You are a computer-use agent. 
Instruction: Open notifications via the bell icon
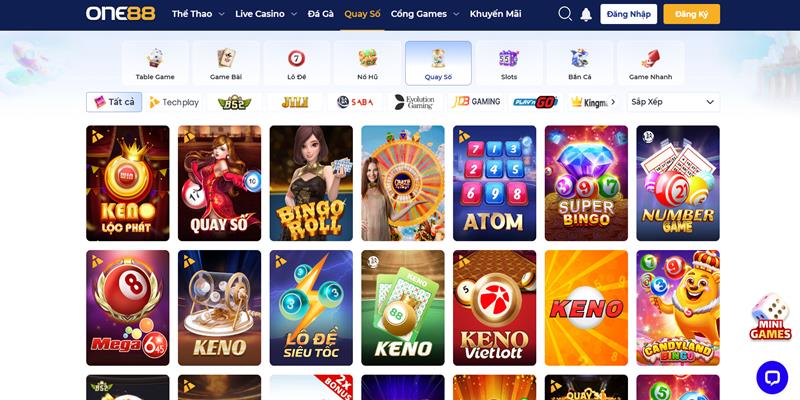coord(586,14)
